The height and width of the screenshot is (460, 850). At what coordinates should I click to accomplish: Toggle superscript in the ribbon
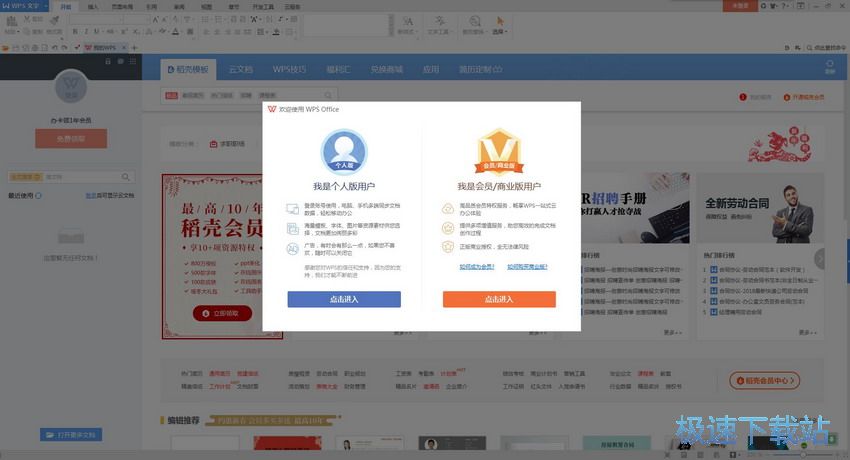coord(124,32)
